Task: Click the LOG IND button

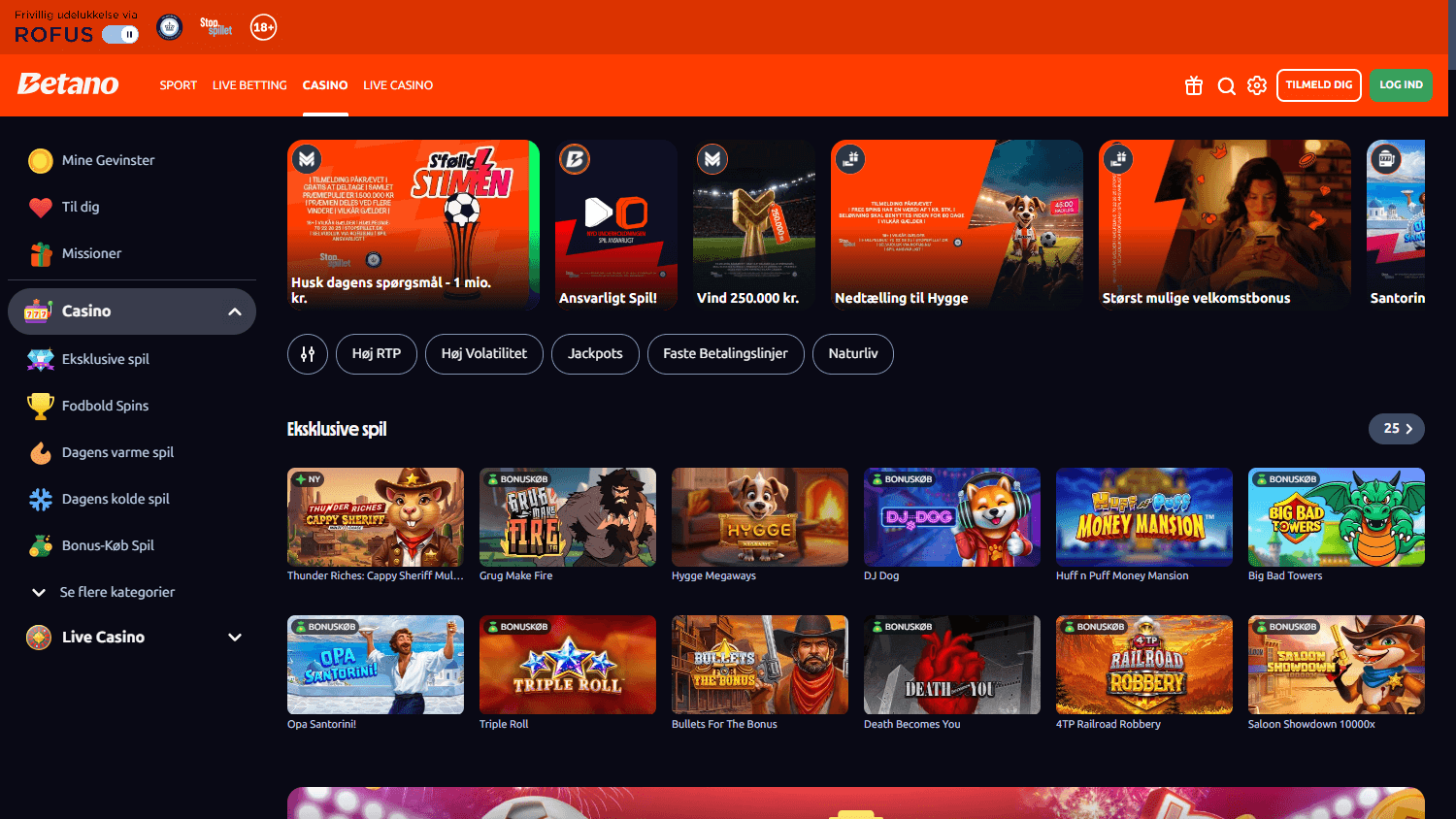Action: [1401, 85]
